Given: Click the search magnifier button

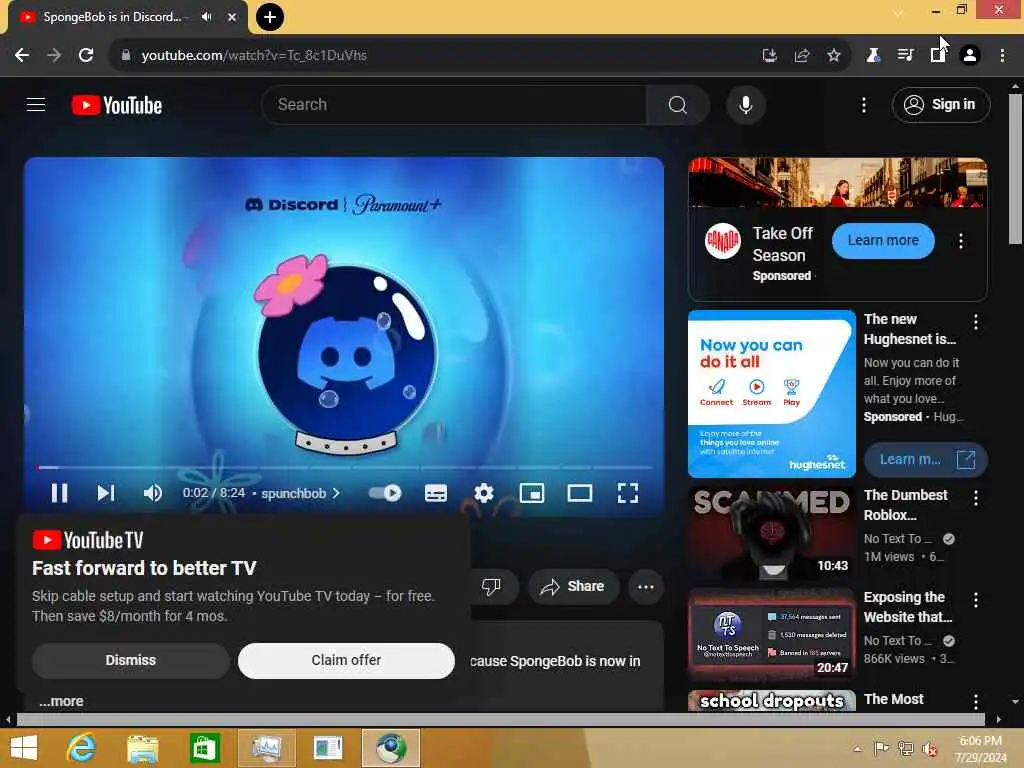Looking at the screenshot, I should tap(677, 104).
